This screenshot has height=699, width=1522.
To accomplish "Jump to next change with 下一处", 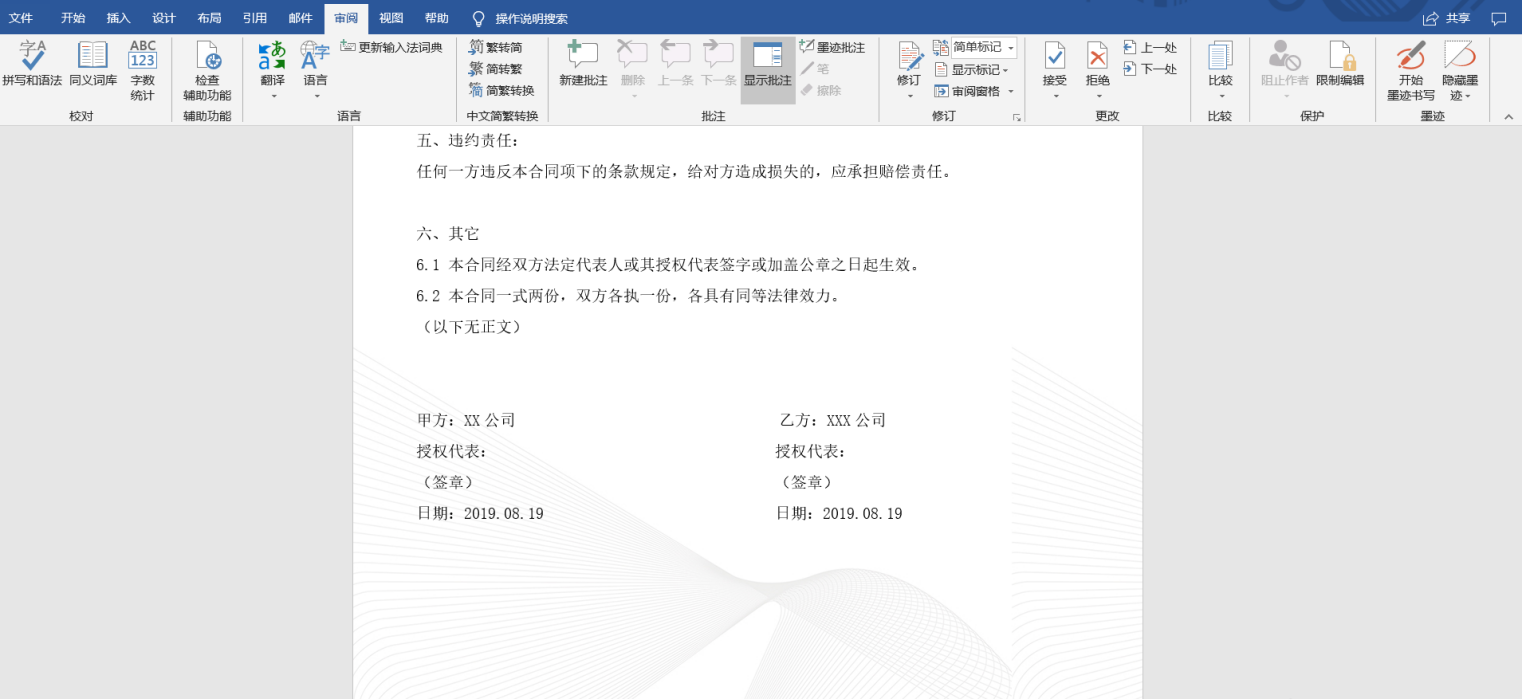I will pos(1150,69).
